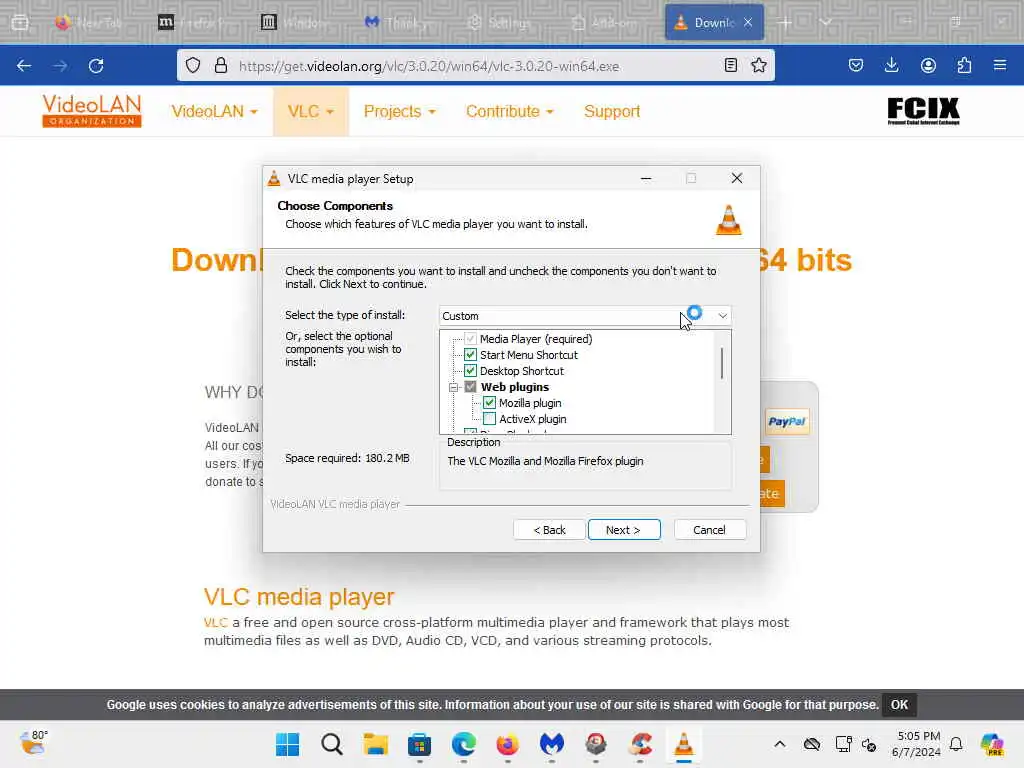Open CCleaner icon in taskbar
Image resolution: width=1024 pixels, height=768 pixels.
pyautogui.click(x=640, y=744)
